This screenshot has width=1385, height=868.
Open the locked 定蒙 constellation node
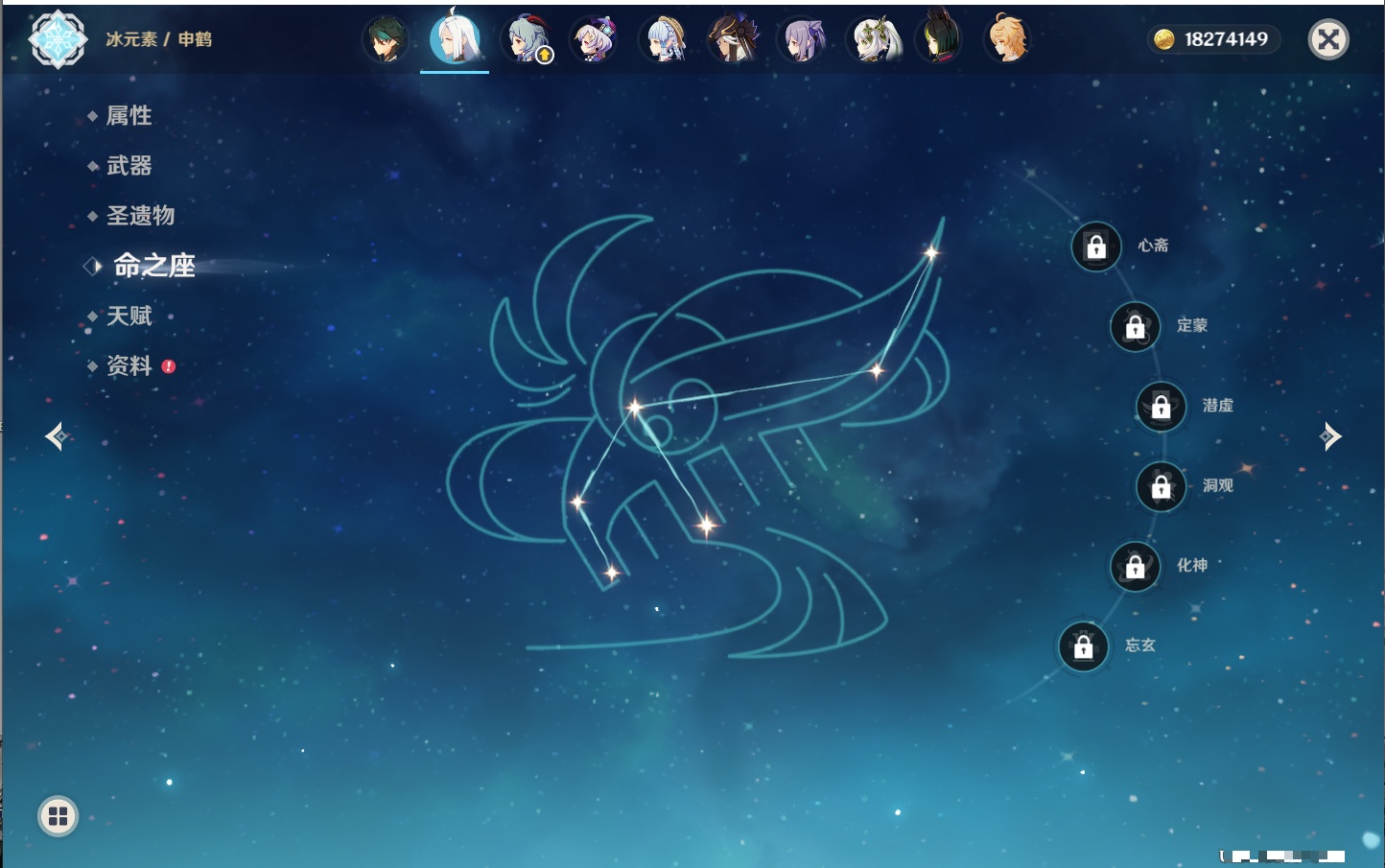coord(1136,327)
